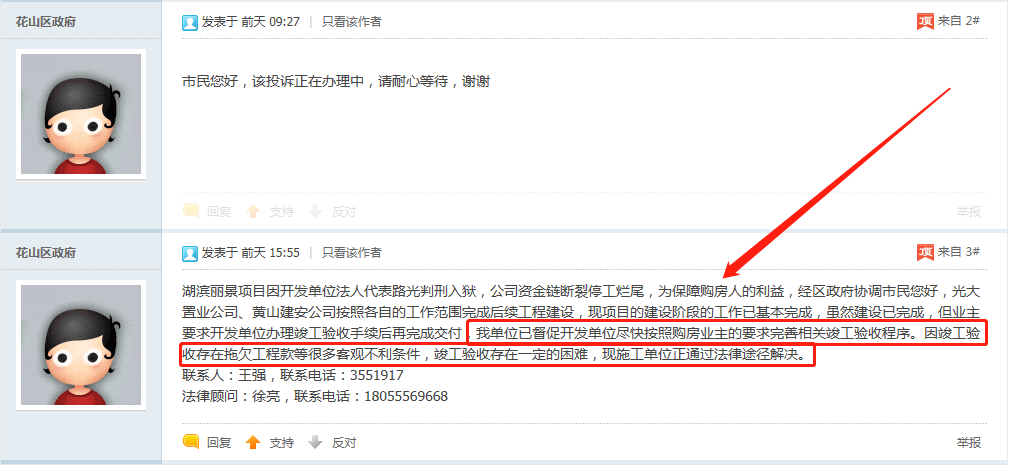This screenshot has height=465, width=1011.
Task: Select 只看该作者 on the 09:27 post
Action: [352, 22]
